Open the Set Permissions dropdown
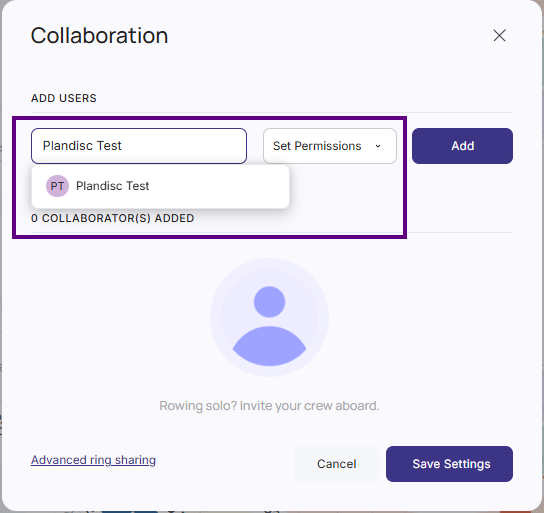The height and width of the screenshot is (513, 544). pos(330,146)
